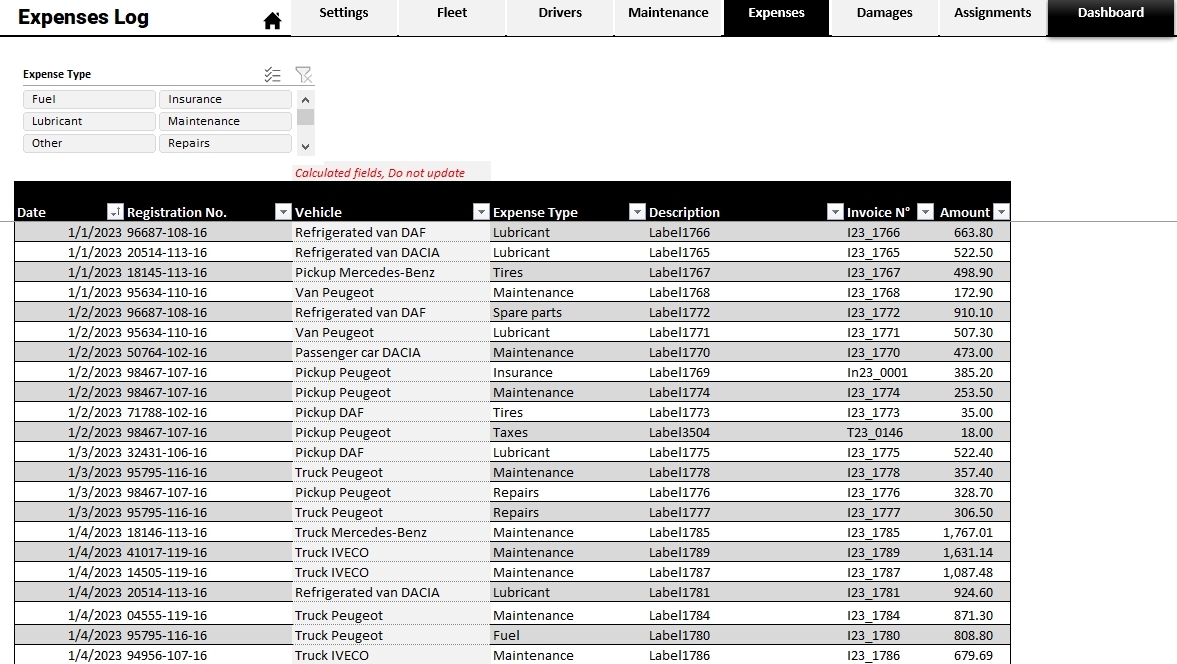Filter by Repairs in the slicer

coord(225,143)
